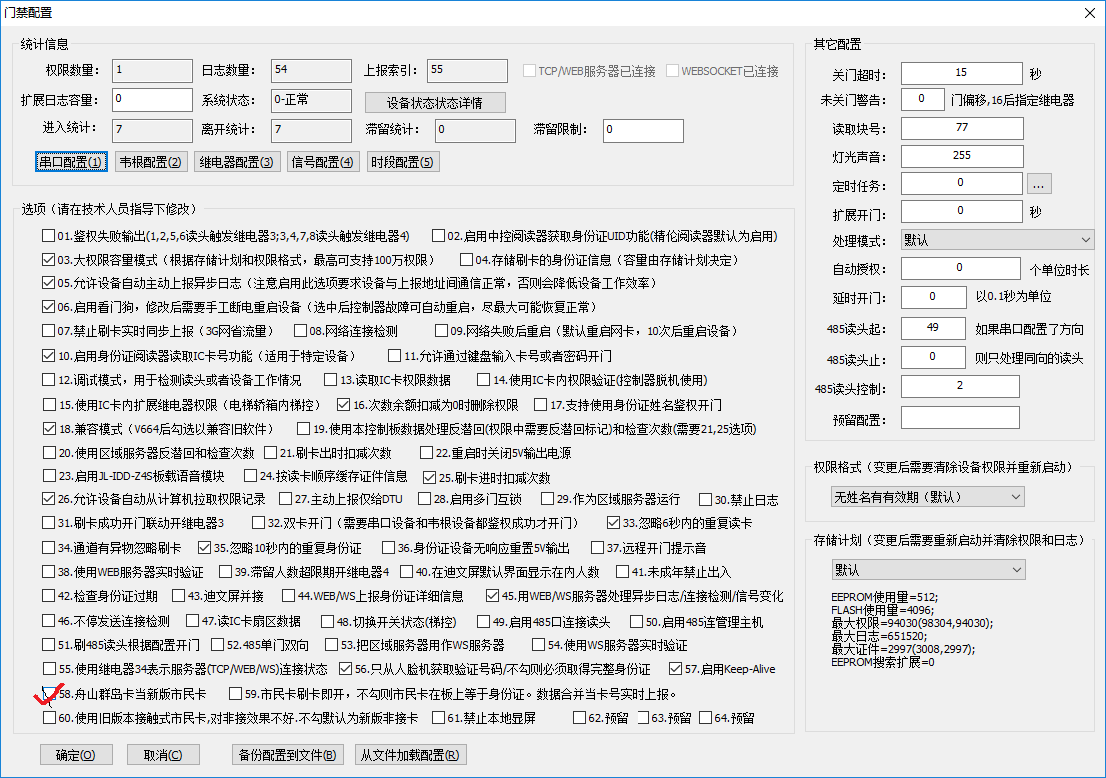Open 权限格式 dropdown 无姓名有有效期
The height and width of the screenshot is (778, 1106).
928,497
